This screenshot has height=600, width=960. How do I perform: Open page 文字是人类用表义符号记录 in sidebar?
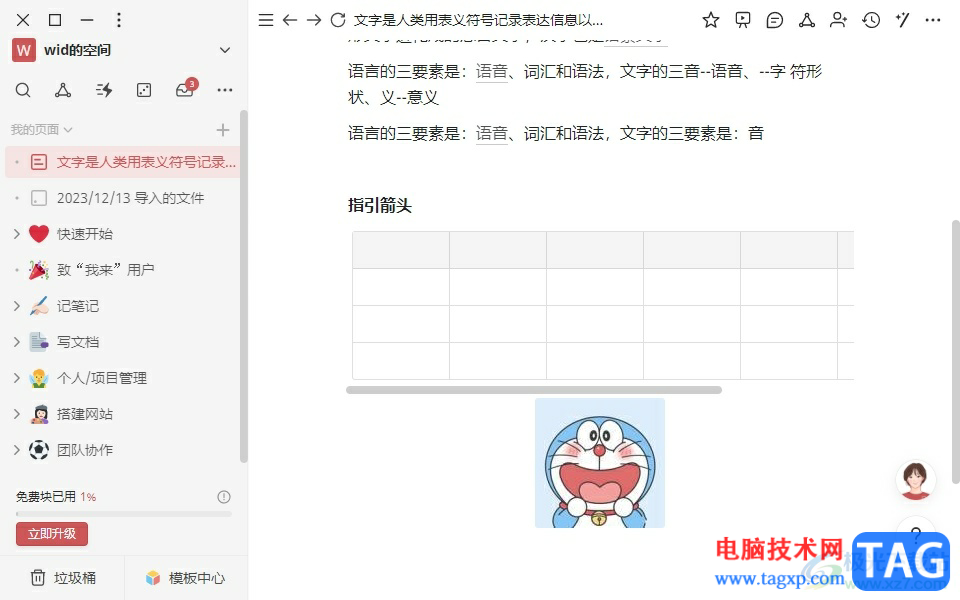pyautogui.click(x=122, y=162)
